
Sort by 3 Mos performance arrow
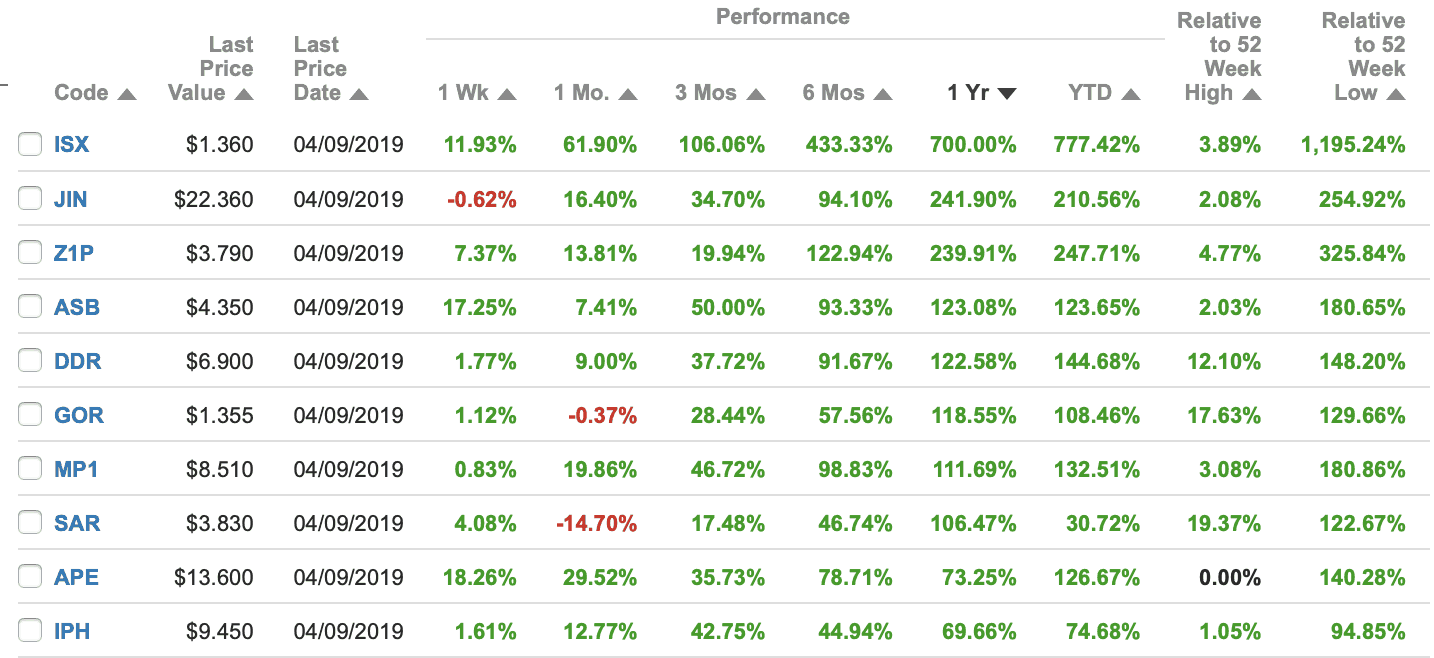(x=756, y=94)
